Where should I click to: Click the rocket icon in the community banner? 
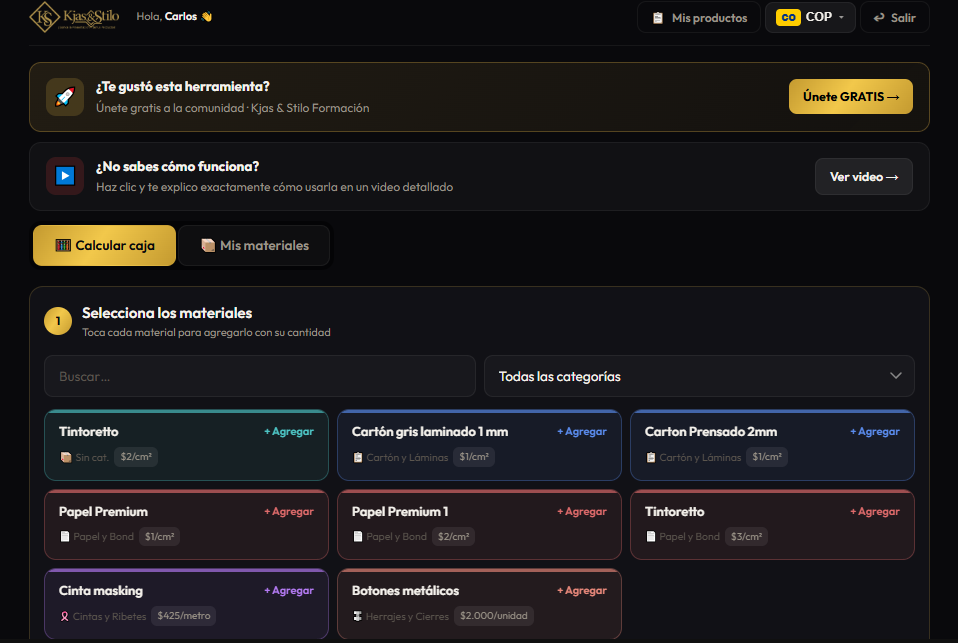coord(65,97)
